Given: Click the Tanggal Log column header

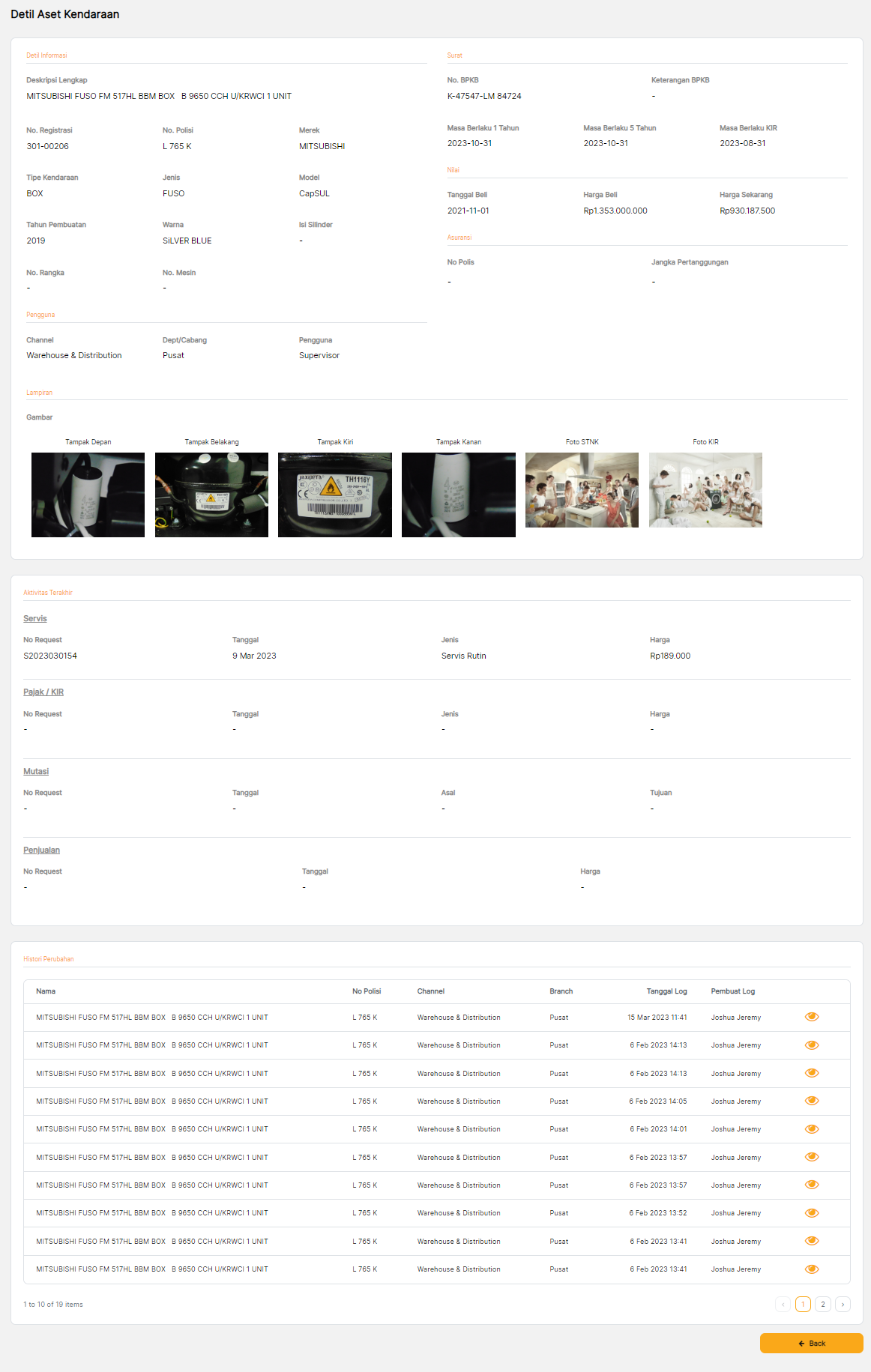Looking at the screenshot, I should coord(666,991).
